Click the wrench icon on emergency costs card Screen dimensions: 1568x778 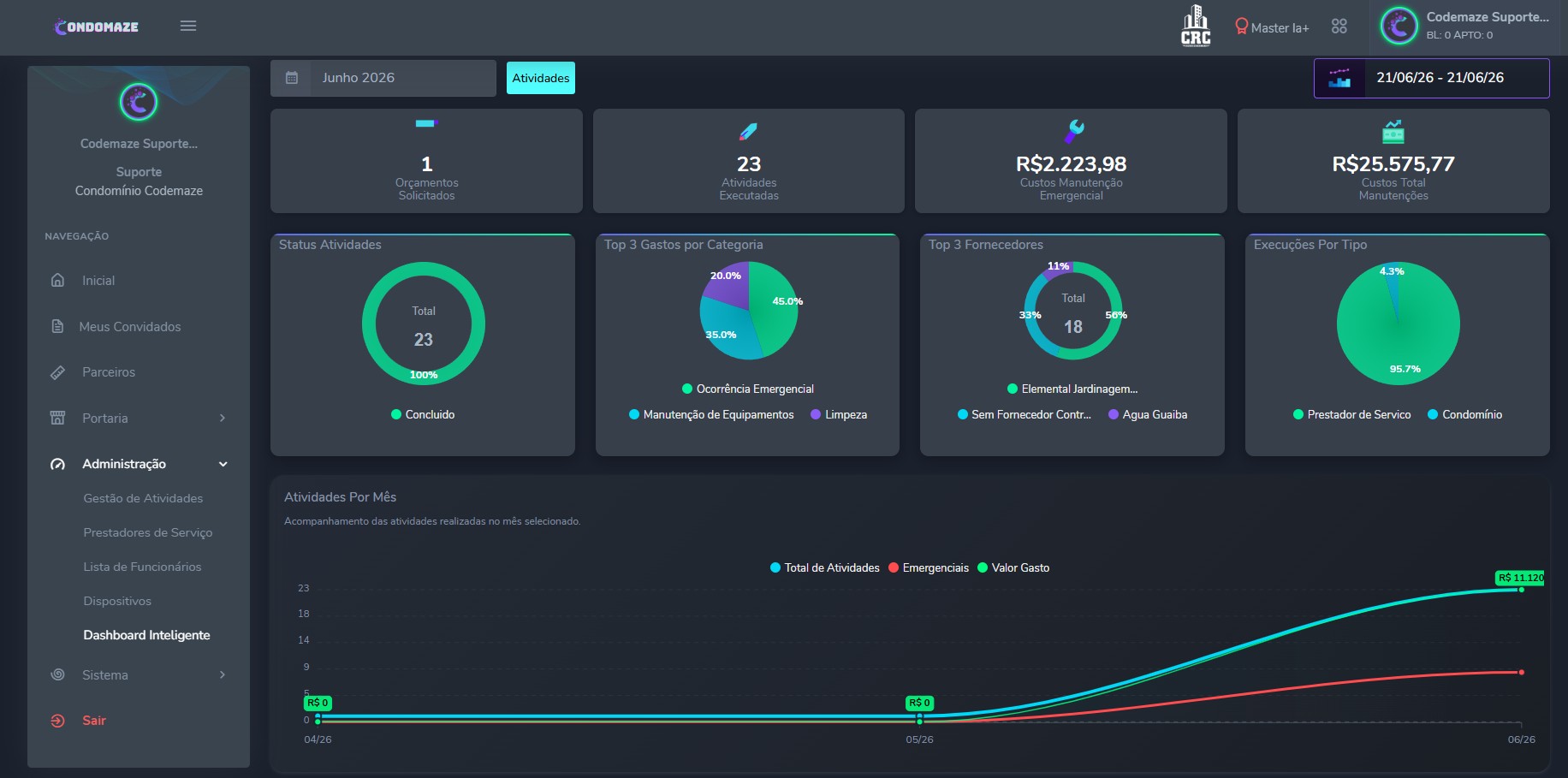pyautogui.click(x=1073, y=131)
